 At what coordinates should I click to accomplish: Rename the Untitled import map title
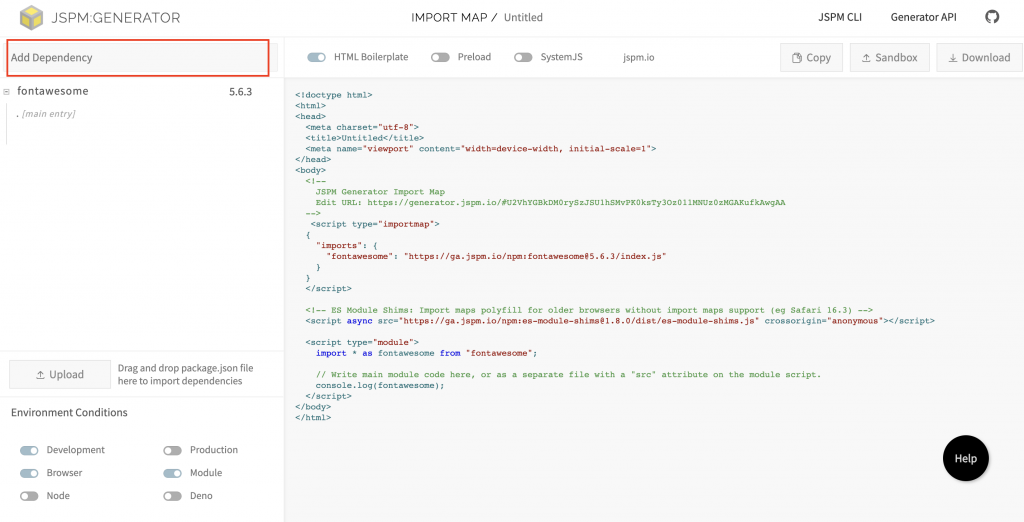[523, 18]
